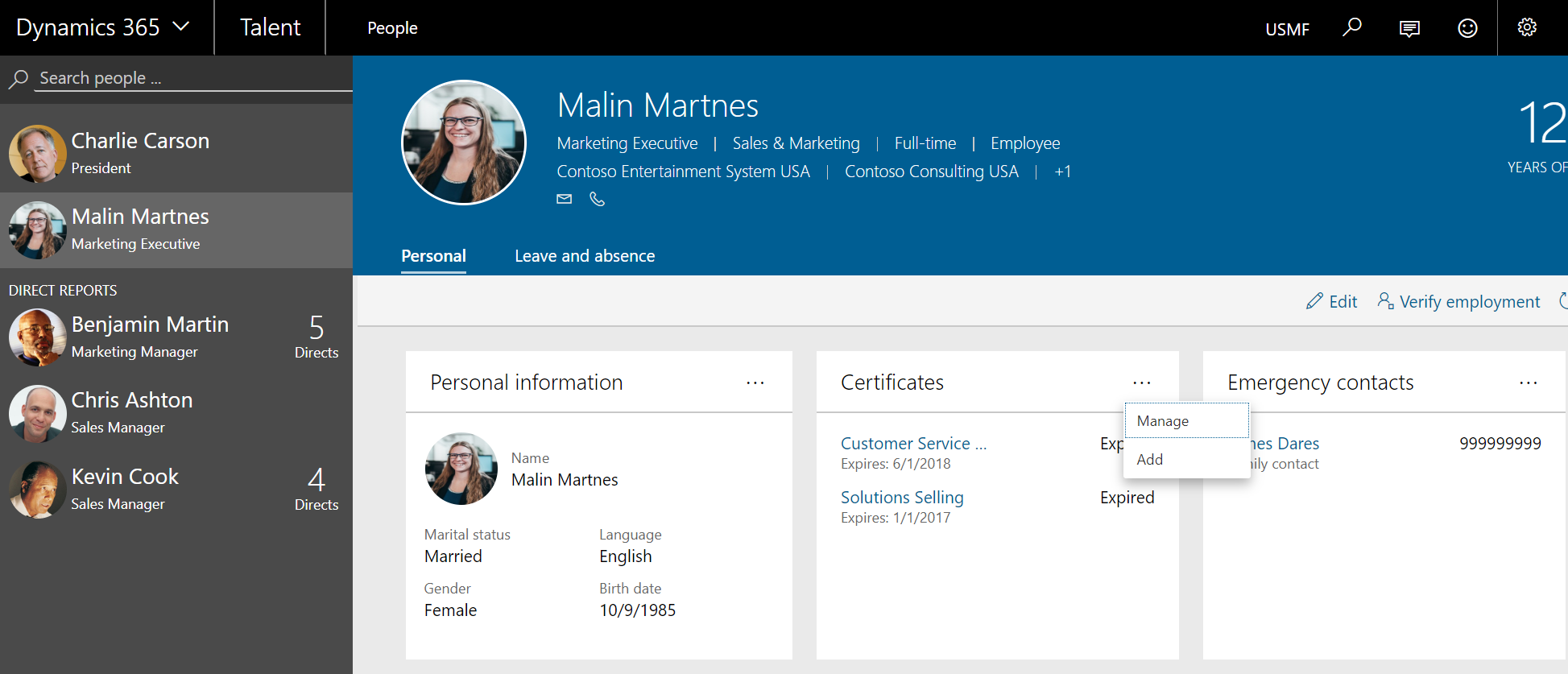Select Charlie Carson in people list
This screenshot has width=1568, height=674.
point(176,154)
